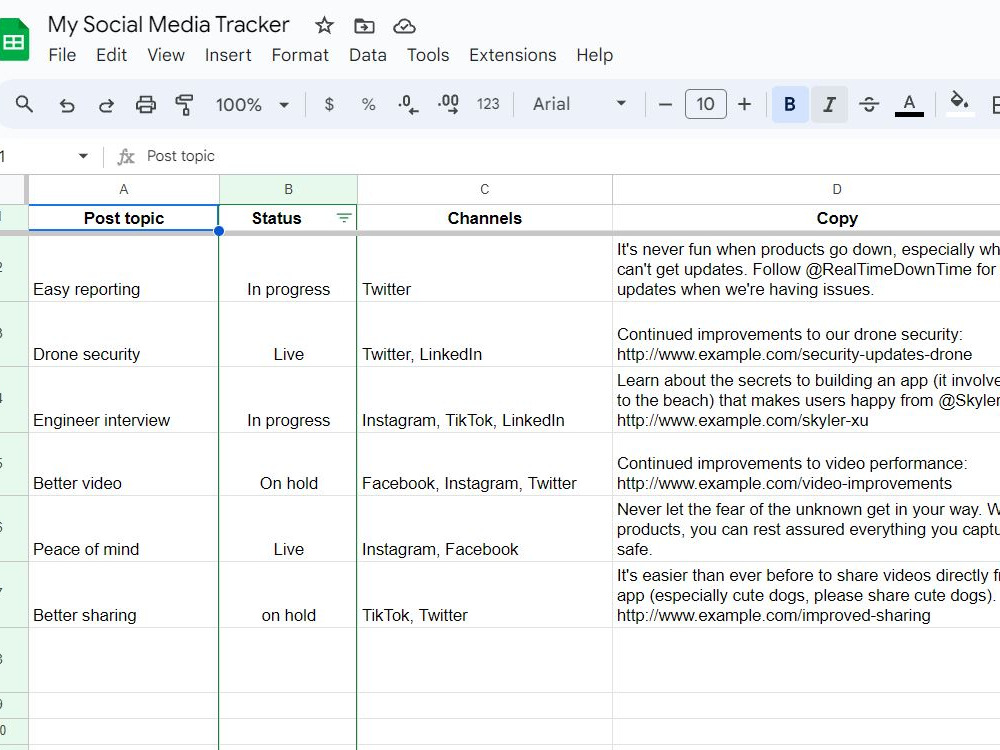This screenshot has width=1000, height=750.
Task: Open the fill color picker
Action: (960, 104)
